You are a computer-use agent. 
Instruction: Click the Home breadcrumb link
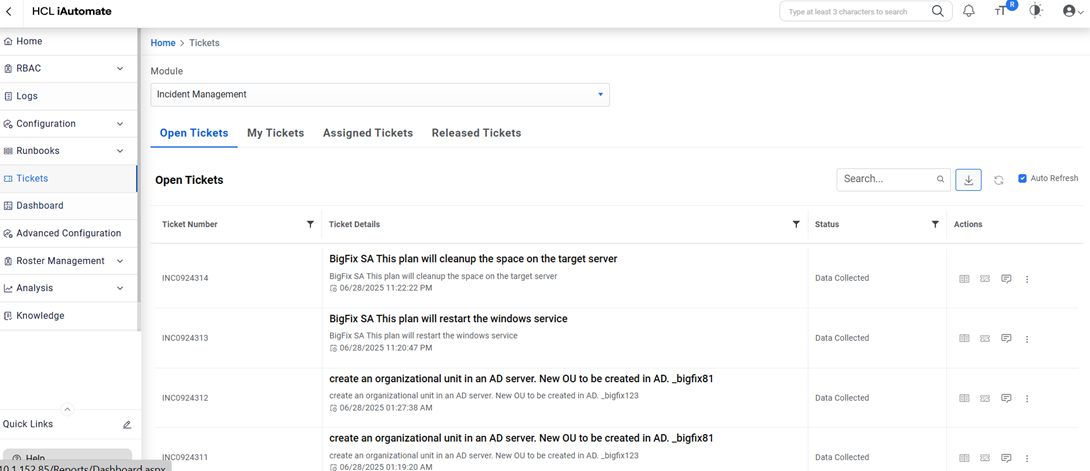point(163,43)
